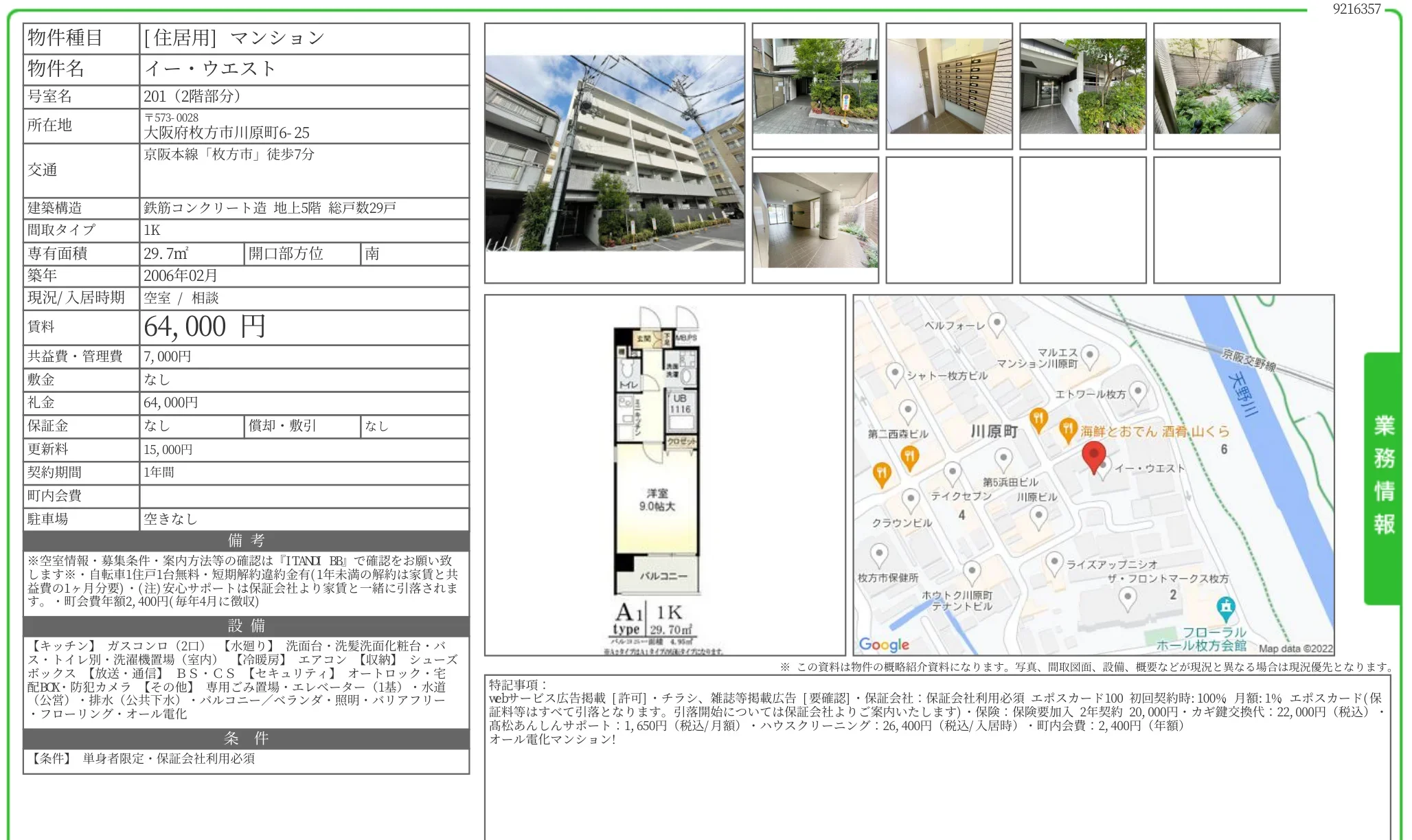Image resolution: width=1412 pixels, height=840 pixels.
Task: Click the Google logo on the map
Action: click(x=881, y=643)
